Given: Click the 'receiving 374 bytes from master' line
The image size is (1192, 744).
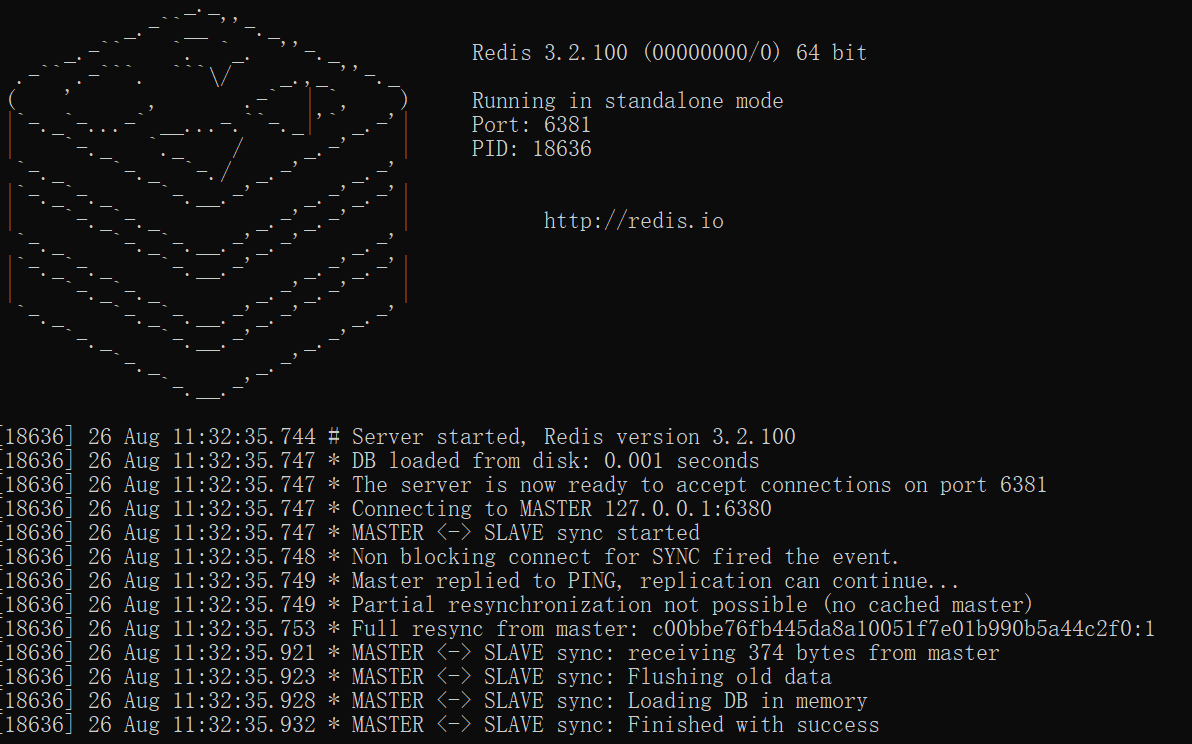Looking at the screenshot, I should click(499, 653).
